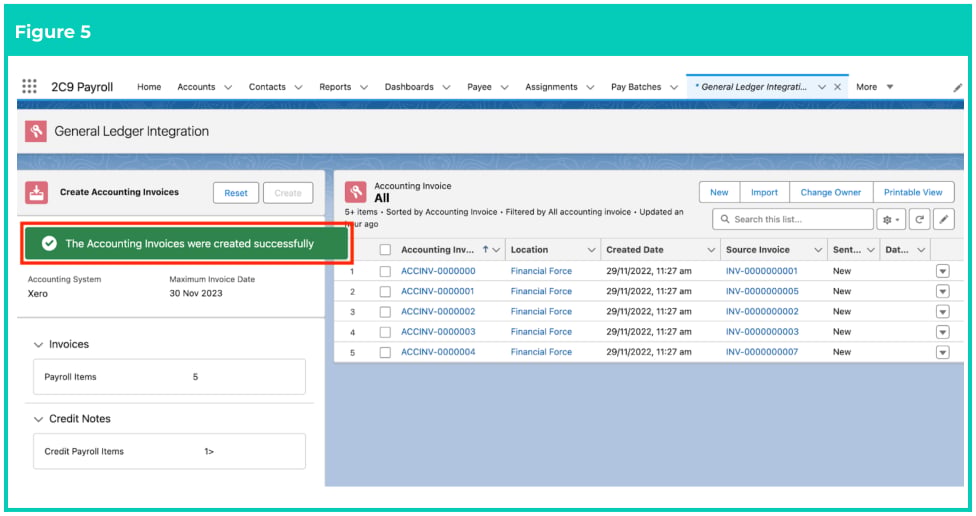Open row actions for ACCINV-0000000
This screenshot has height=516, width=976.
point(942,271)
